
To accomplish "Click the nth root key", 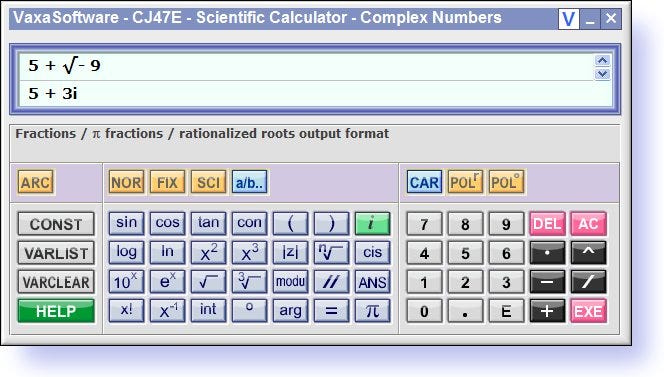I will click(331, 252).
